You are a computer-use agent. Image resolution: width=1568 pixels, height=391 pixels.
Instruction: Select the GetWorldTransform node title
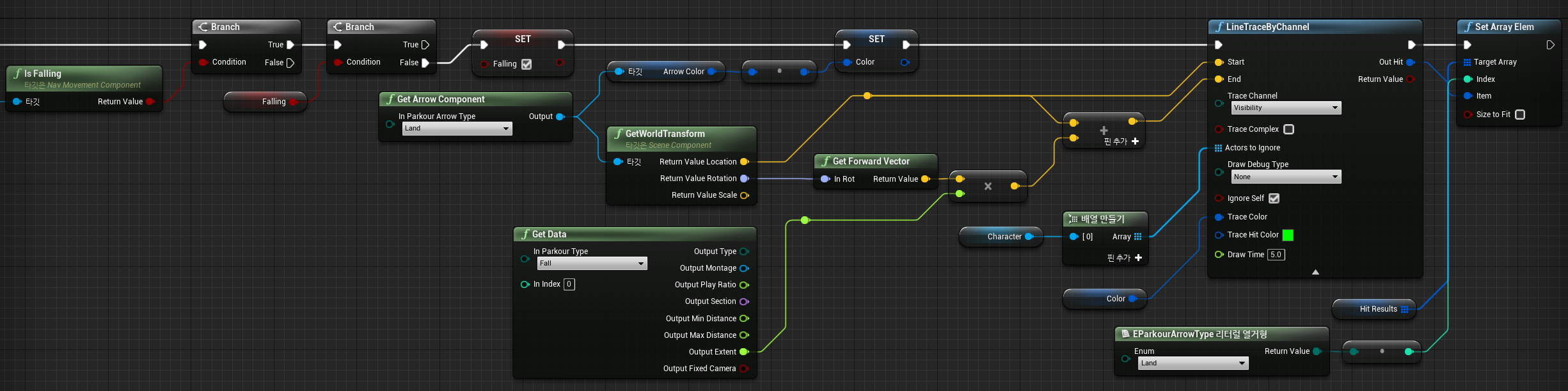[665, 134]
